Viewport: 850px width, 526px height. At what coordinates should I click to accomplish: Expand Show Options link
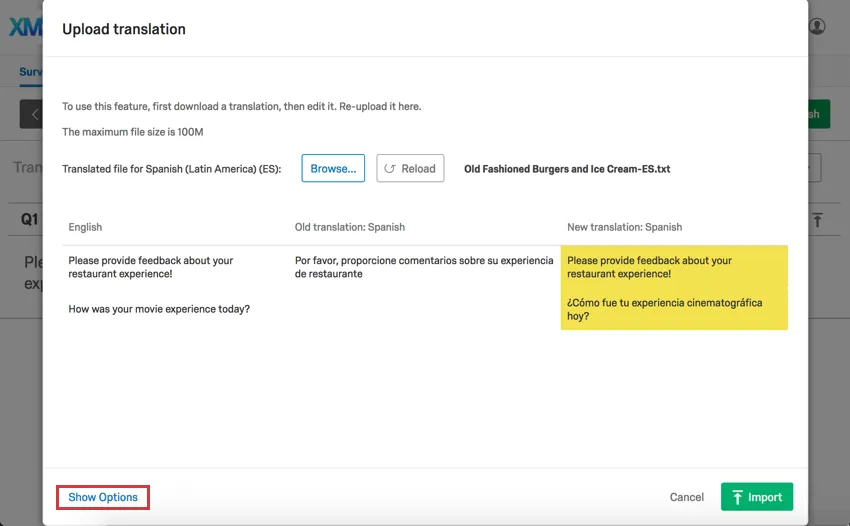click(103, 497)
